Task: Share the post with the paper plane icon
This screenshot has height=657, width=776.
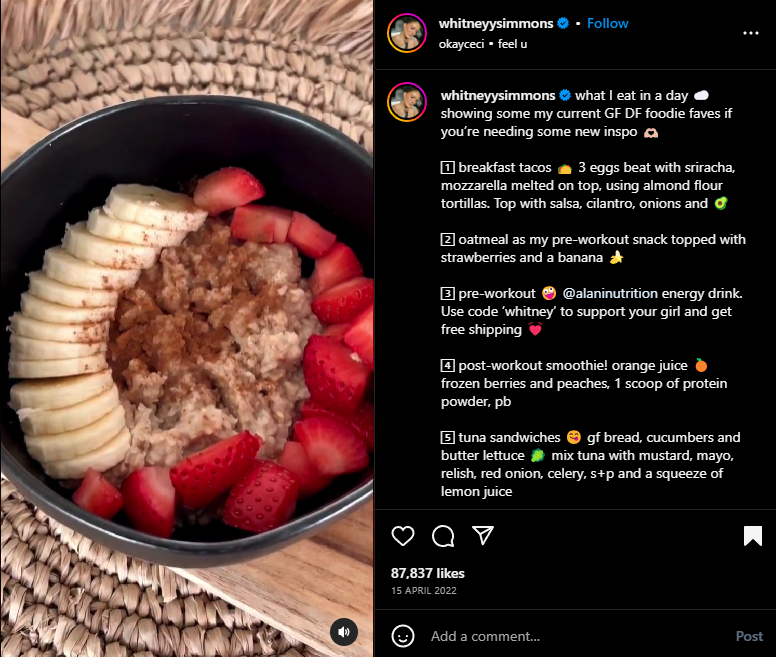Action: tap(483, 535)
